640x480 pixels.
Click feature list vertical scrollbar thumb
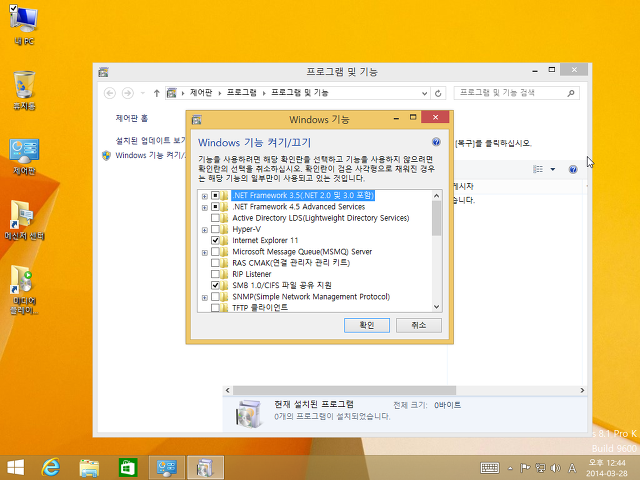436,218
